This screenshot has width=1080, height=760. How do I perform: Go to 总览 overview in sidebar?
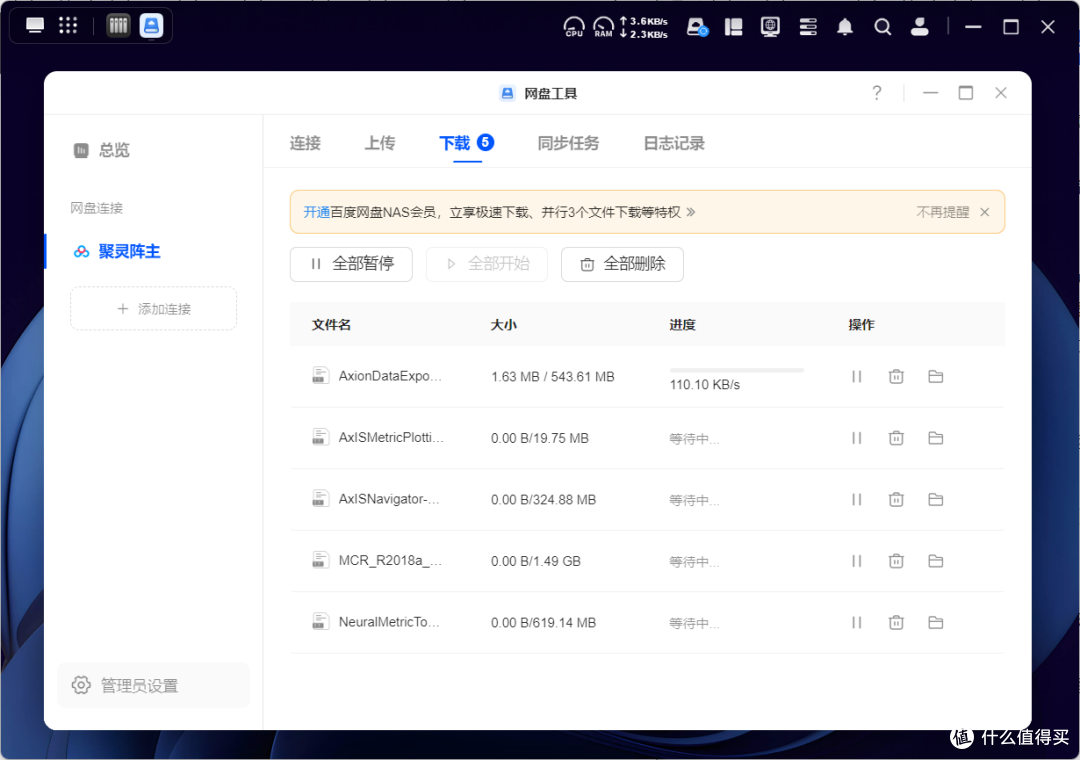tap(102, 150)
